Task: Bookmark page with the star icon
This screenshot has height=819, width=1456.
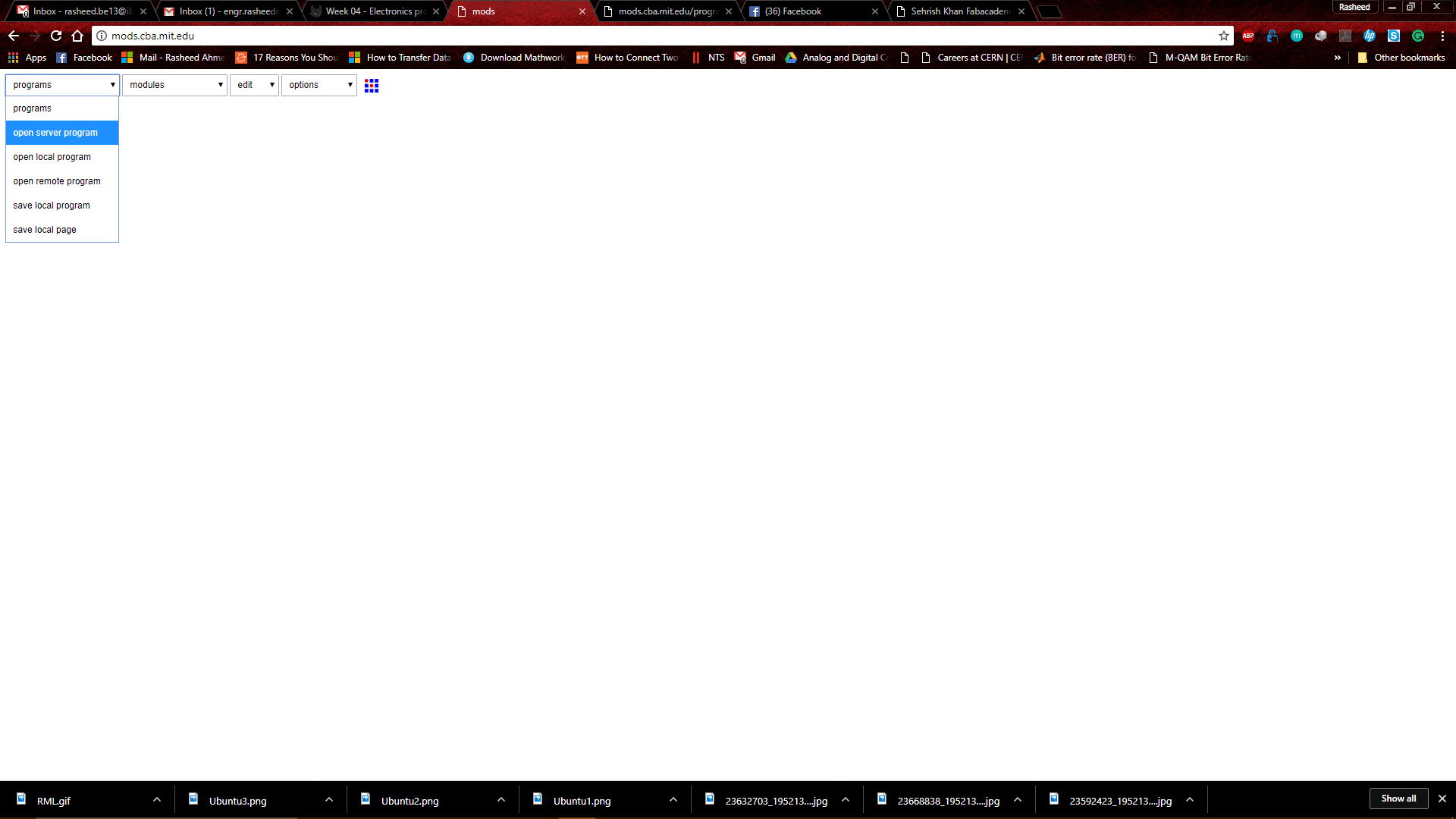Action: coord(1223,36)
